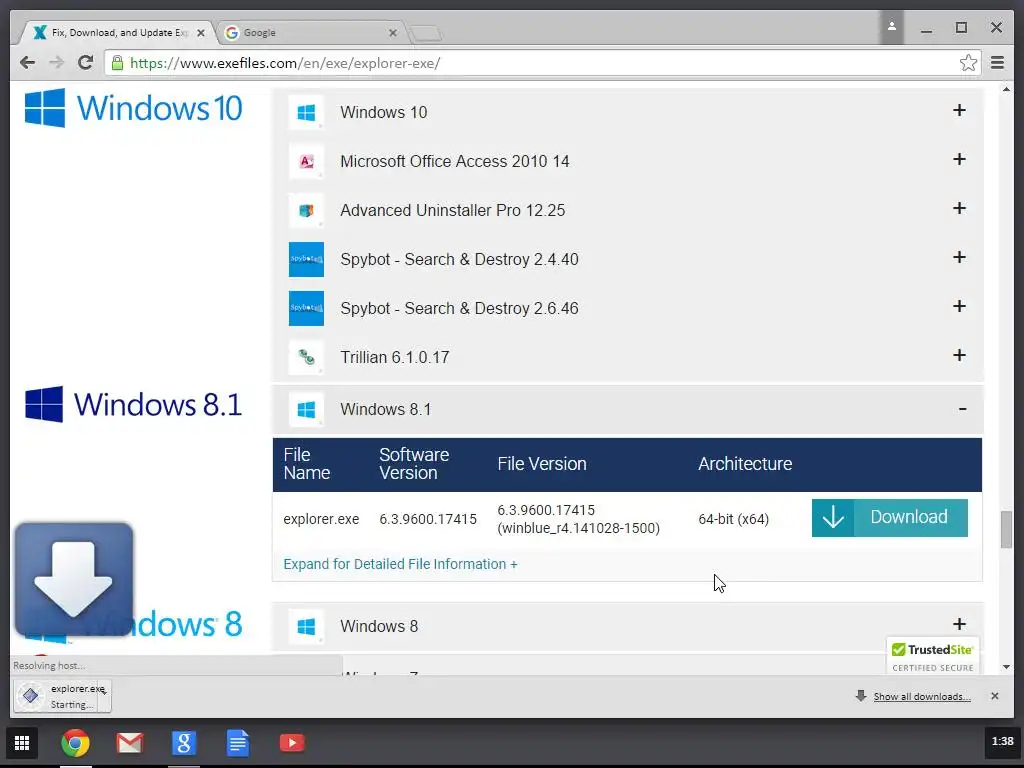Open Google Search from the shelf
The image size is (1024, 768).
point(184,743)
